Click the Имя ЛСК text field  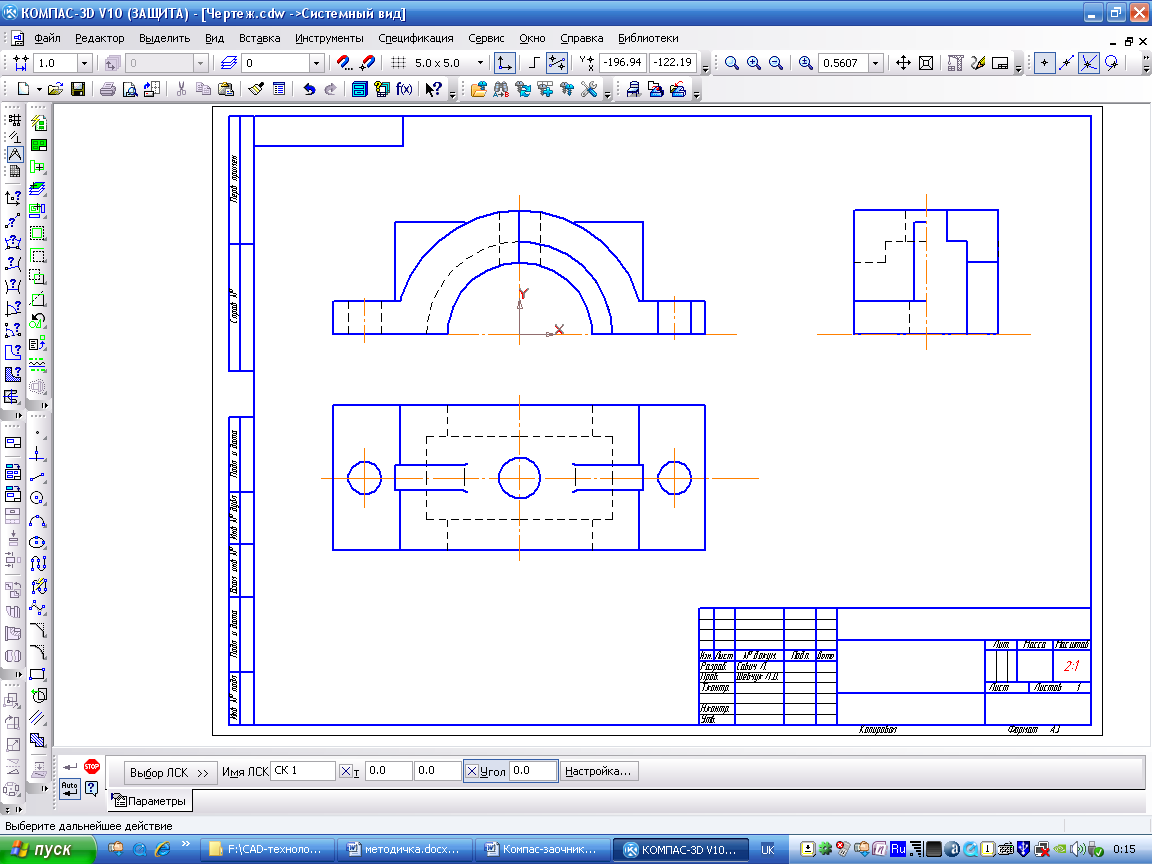[302, 771]
